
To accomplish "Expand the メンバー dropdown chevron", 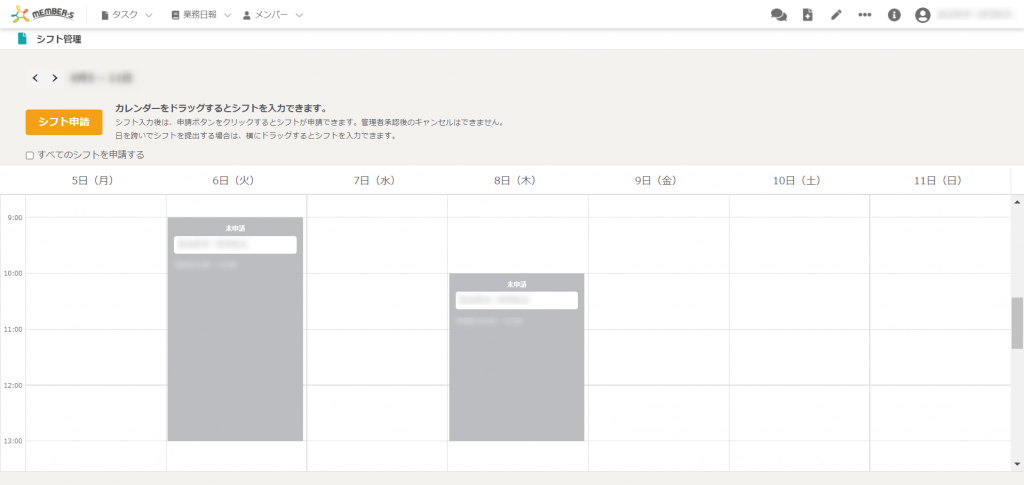I will pos(299,15).
